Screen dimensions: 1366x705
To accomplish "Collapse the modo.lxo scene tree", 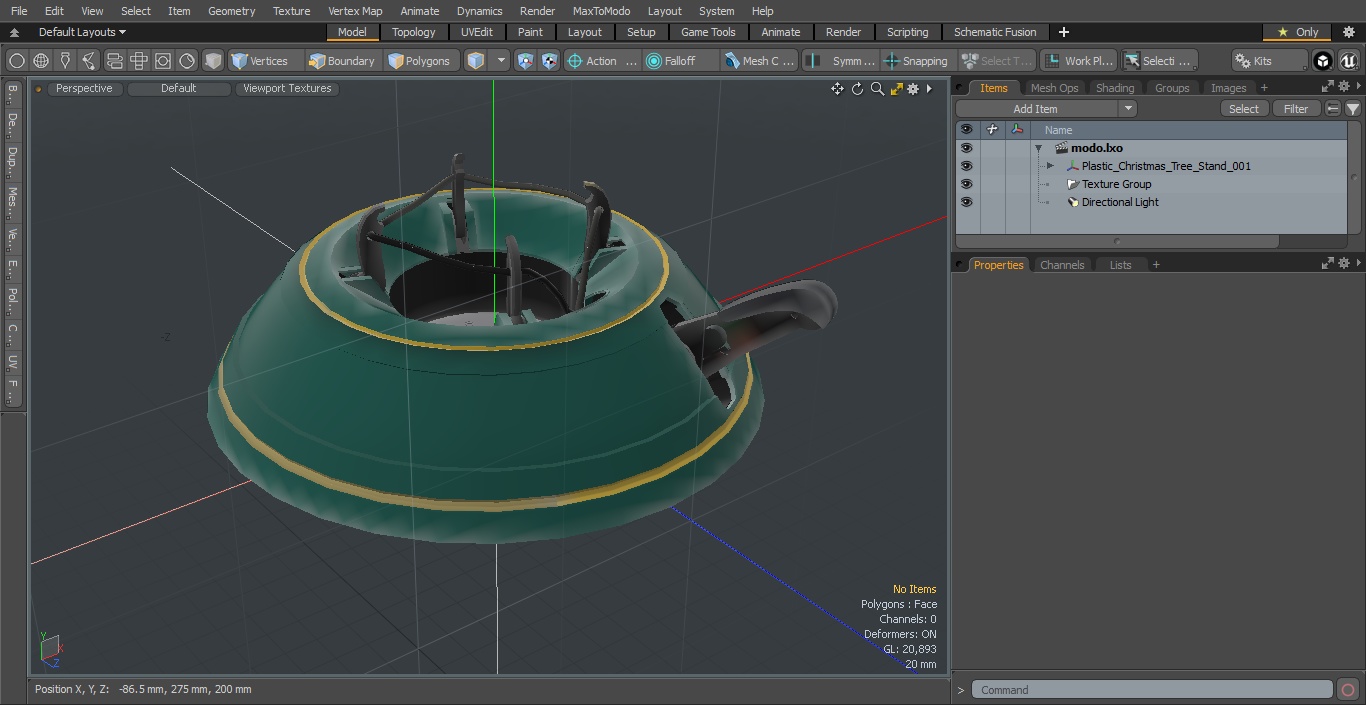I will pyautogui.click(x=1039, y=148).
